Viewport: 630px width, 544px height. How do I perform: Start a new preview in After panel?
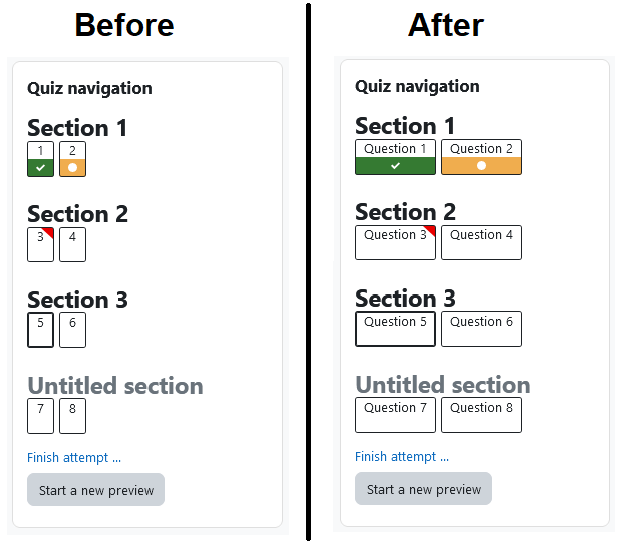tap(423, 489)
